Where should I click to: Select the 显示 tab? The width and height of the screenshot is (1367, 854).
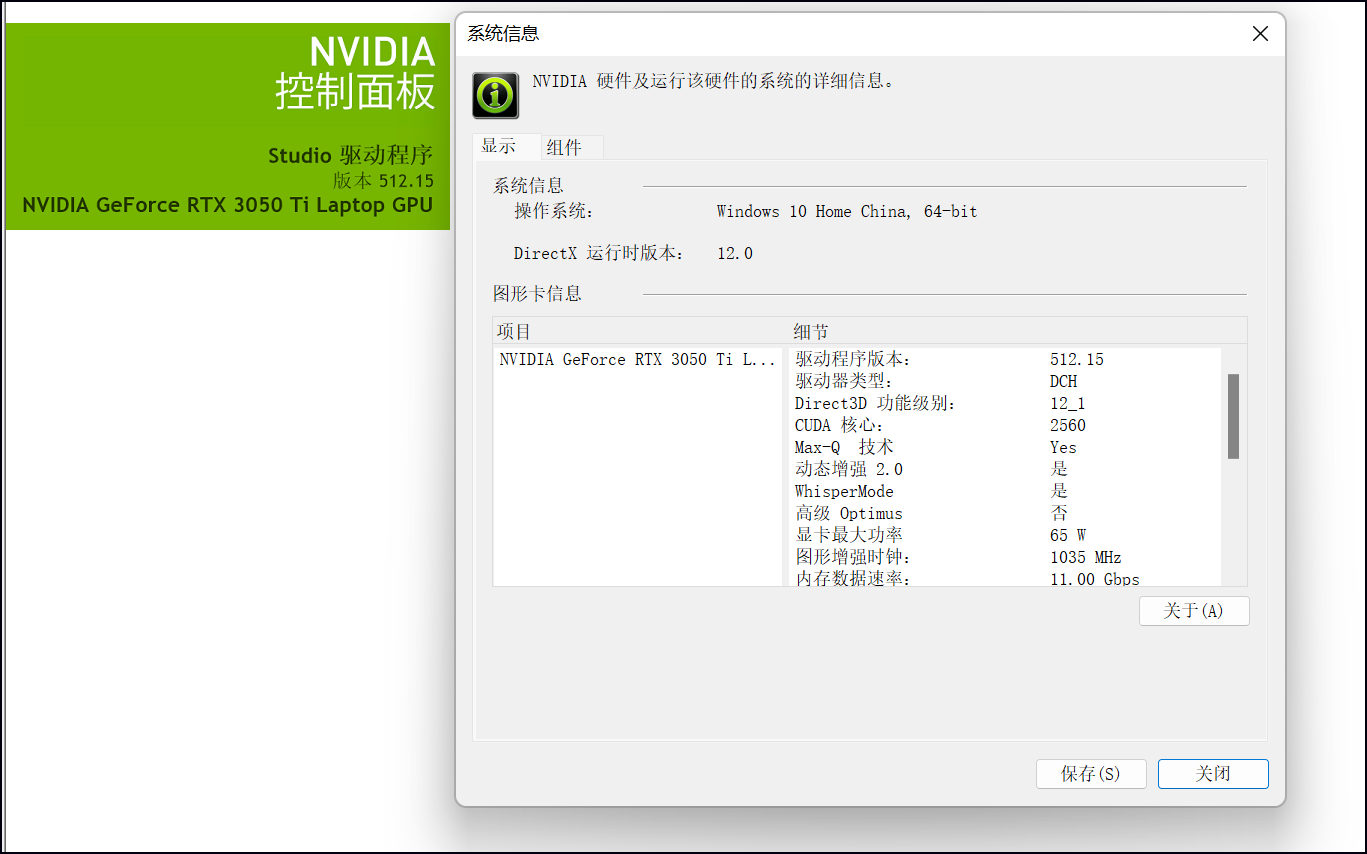499,146
